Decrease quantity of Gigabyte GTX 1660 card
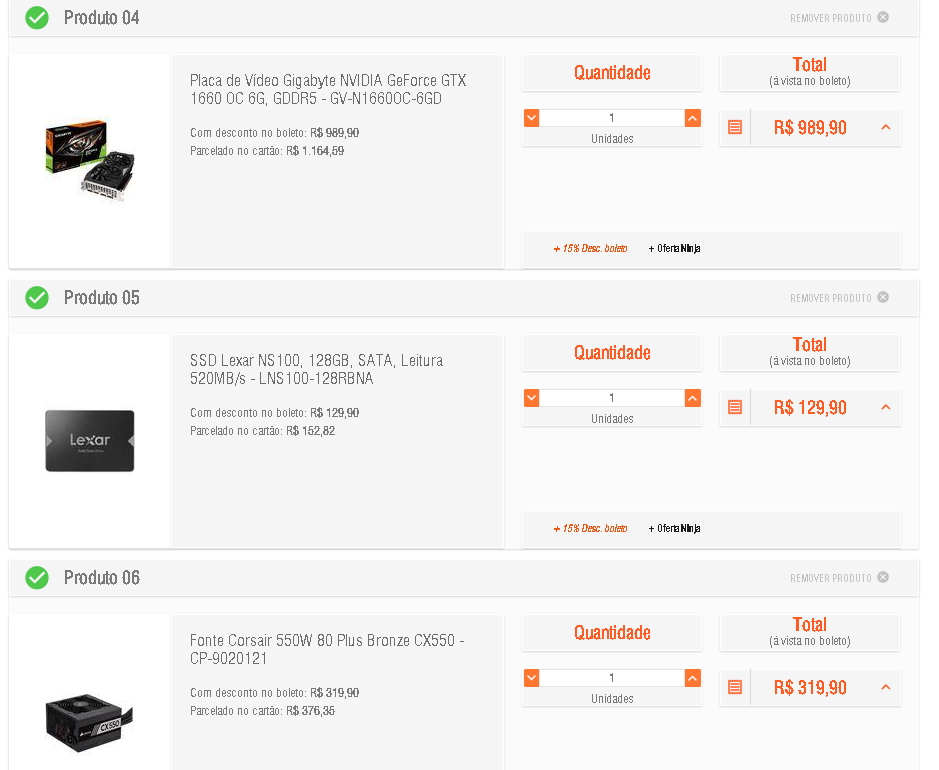939x770 pixels. [531, 118]
